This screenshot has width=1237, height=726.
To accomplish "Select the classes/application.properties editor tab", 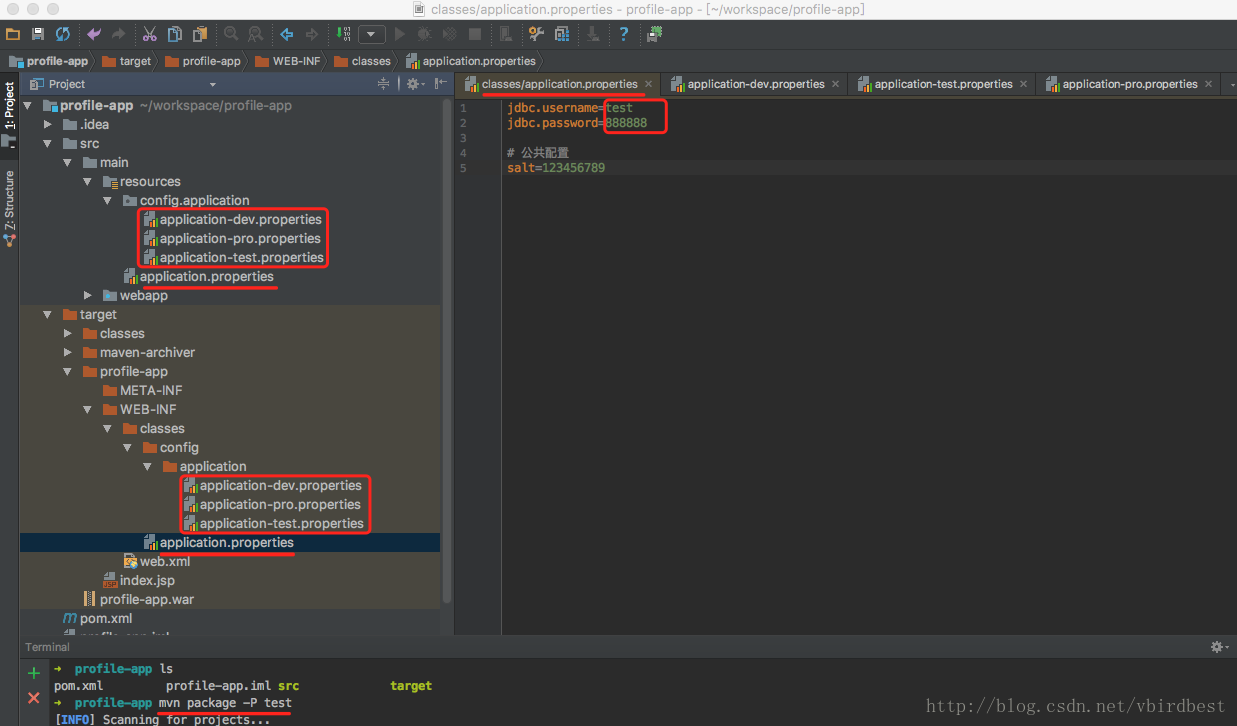I will click(x=558, y=84).
